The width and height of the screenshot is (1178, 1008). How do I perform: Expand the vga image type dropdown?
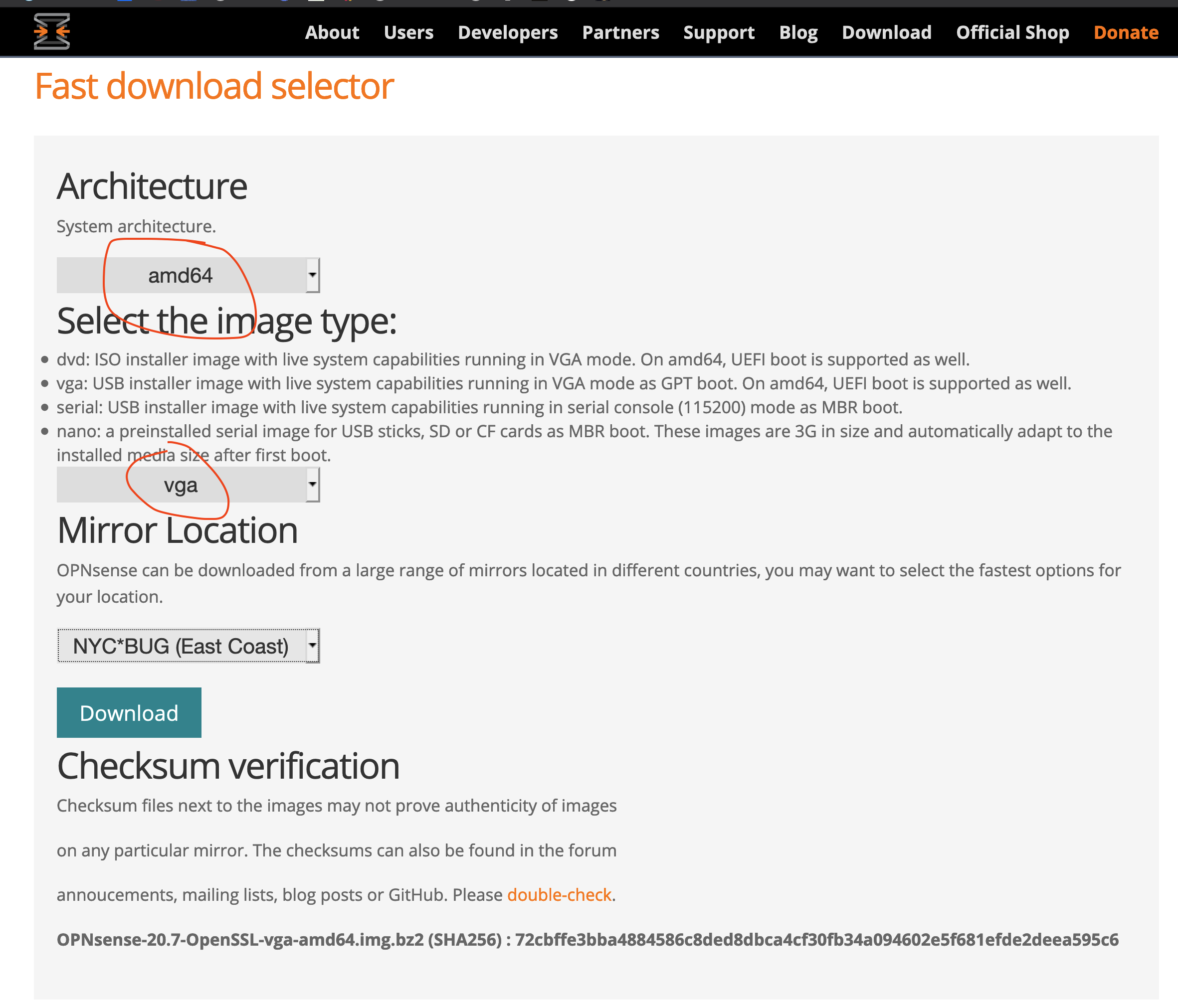(x=188, y=485)
